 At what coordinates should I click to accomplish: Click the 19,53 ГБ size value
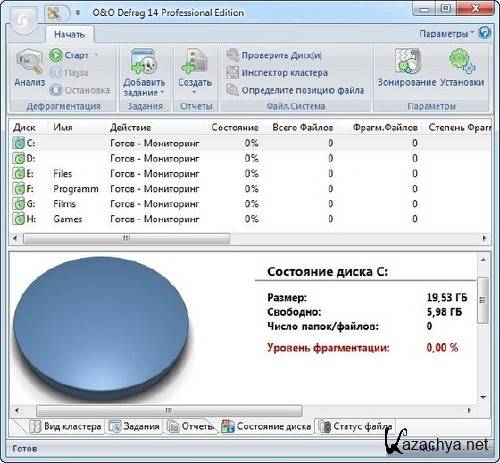447,297
